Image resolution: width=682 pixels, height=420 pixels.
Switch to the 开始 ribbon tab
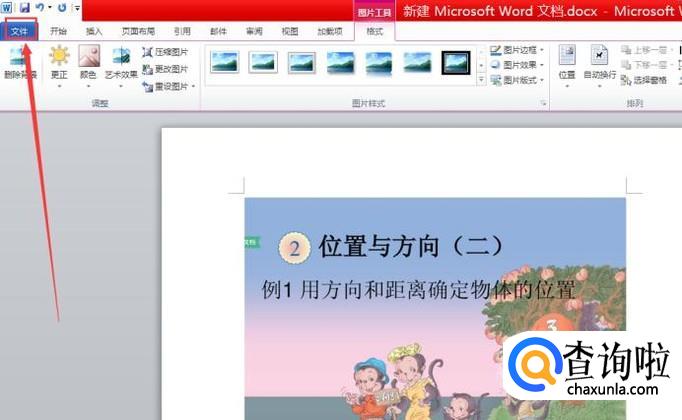coord(58,31)
